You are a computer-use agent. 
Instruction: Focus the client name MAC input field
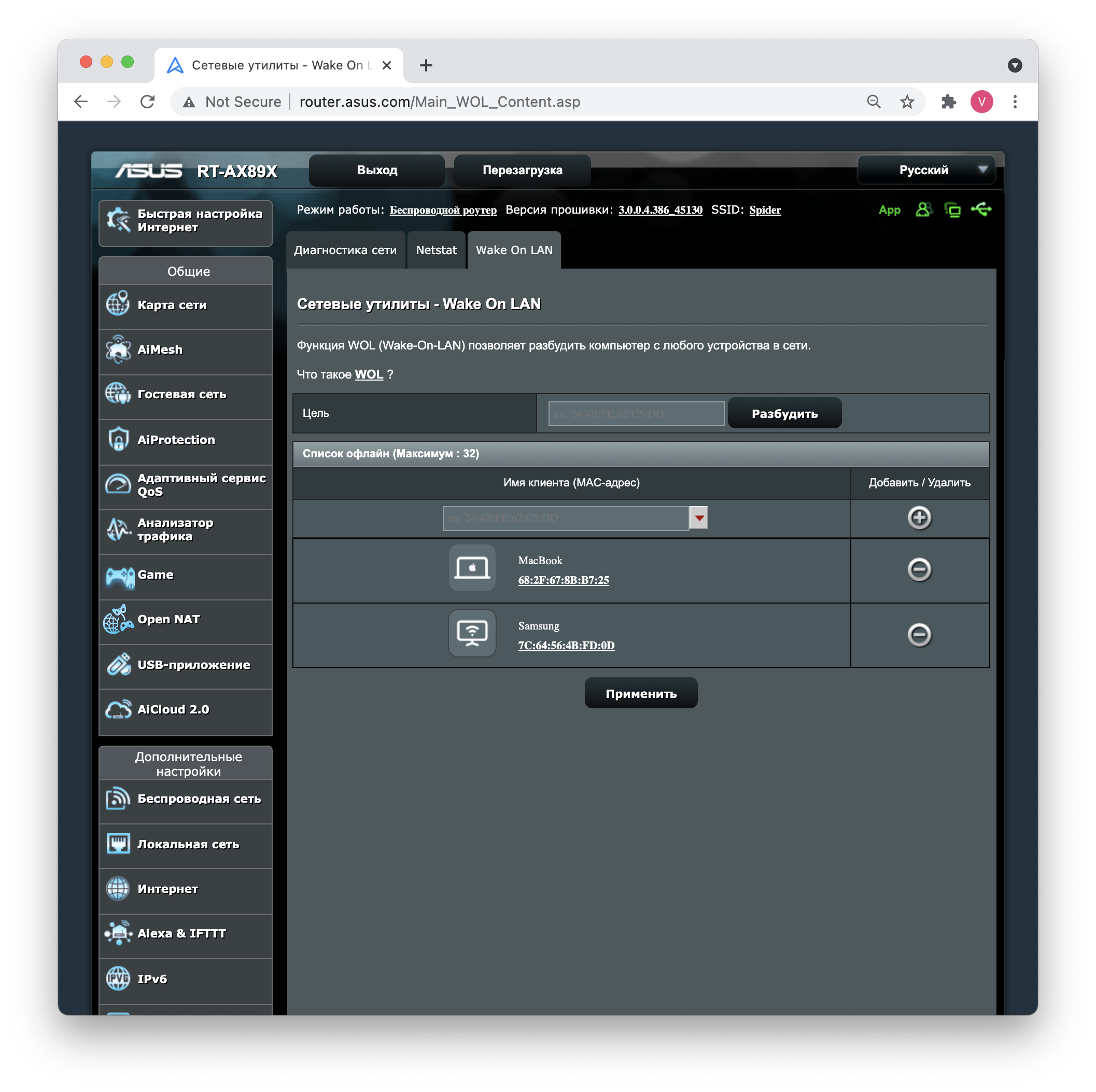pos(566,518)
